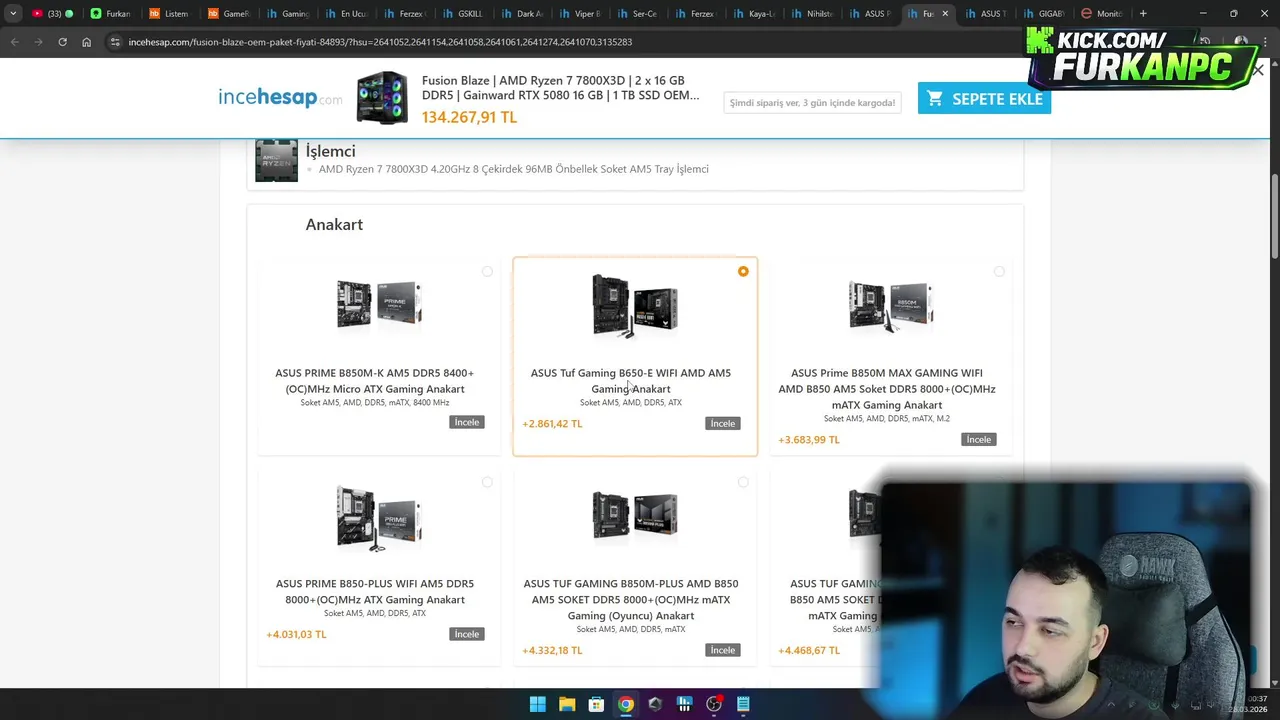Click the Chrome icon in taskbar
This screenshot has width=1280, height=720.
625,704
